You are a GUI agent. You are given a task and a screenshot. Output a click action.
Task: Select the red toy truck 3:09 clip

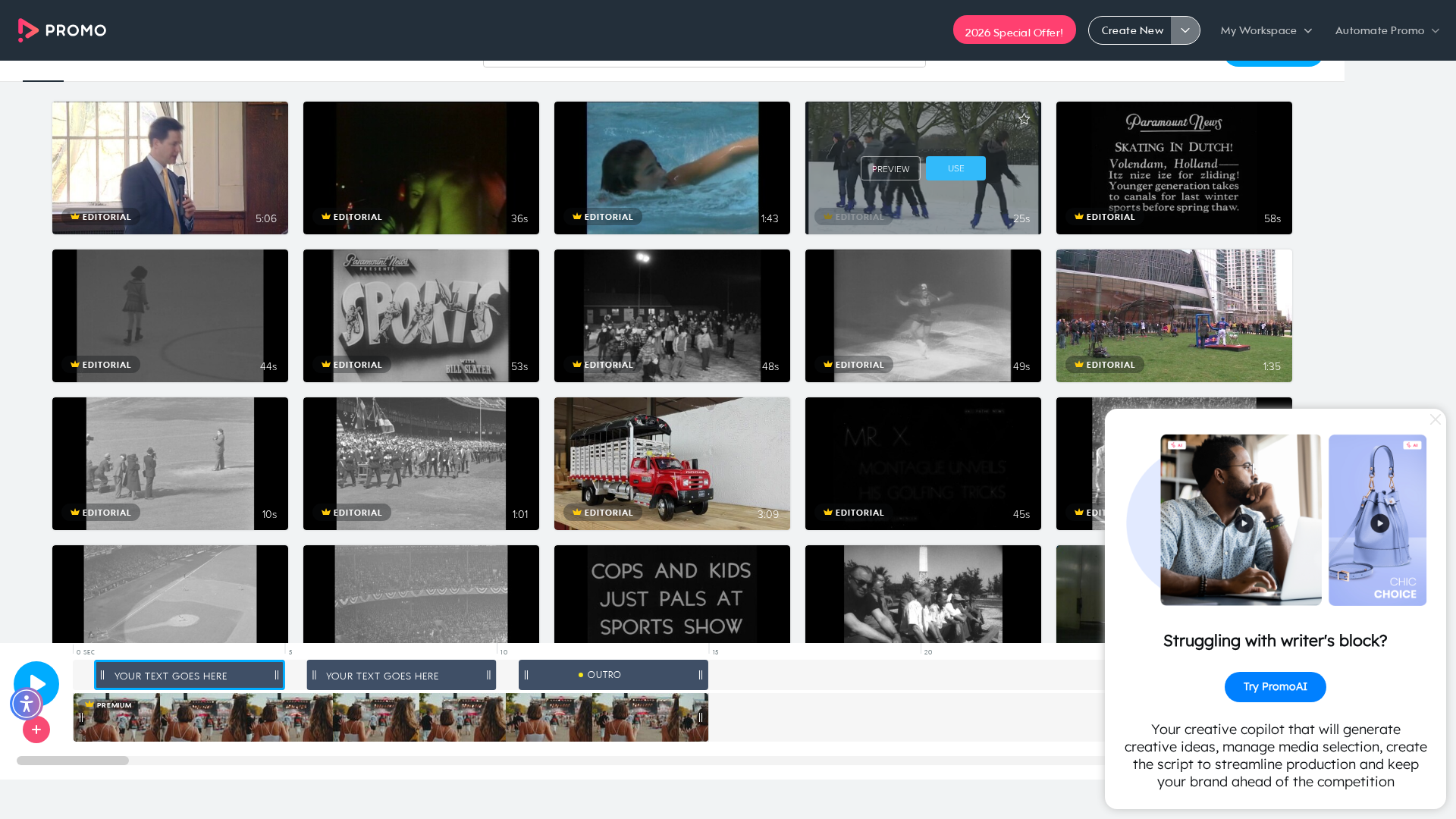(672, 463)
